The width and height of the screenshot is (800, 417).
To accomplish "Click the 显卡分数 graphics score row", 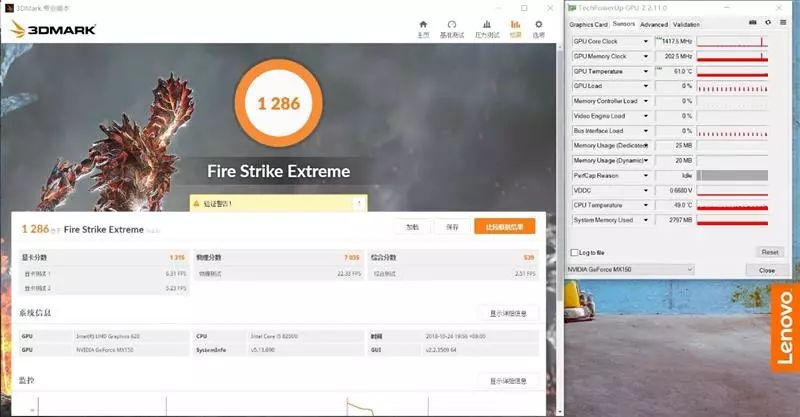I will (104, 257).
